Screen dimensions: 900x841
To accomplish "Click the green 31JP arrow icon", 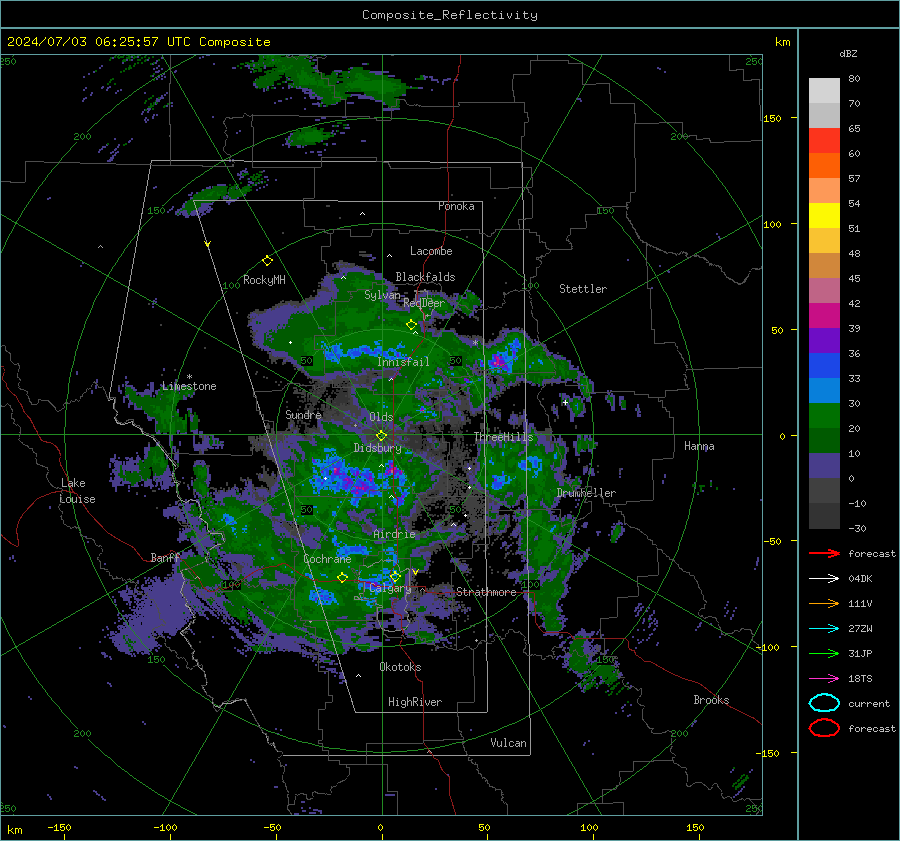I will coord(824,653).
